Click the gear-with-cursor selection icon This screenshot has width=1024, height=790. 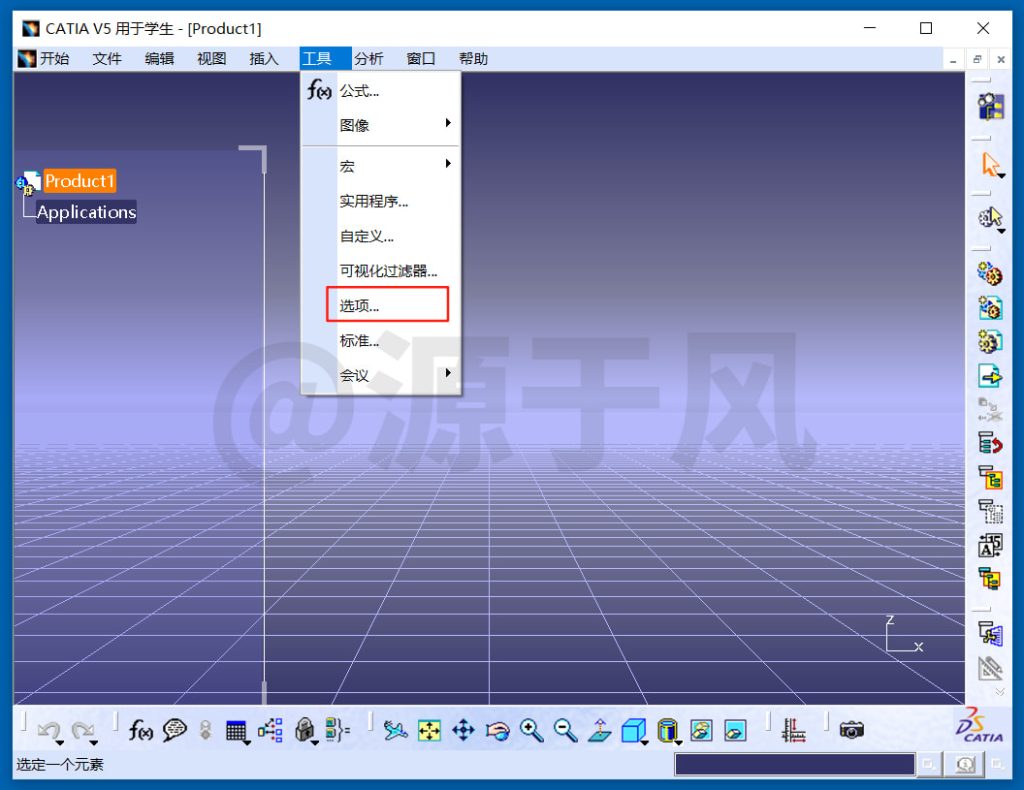pos(990,217)
